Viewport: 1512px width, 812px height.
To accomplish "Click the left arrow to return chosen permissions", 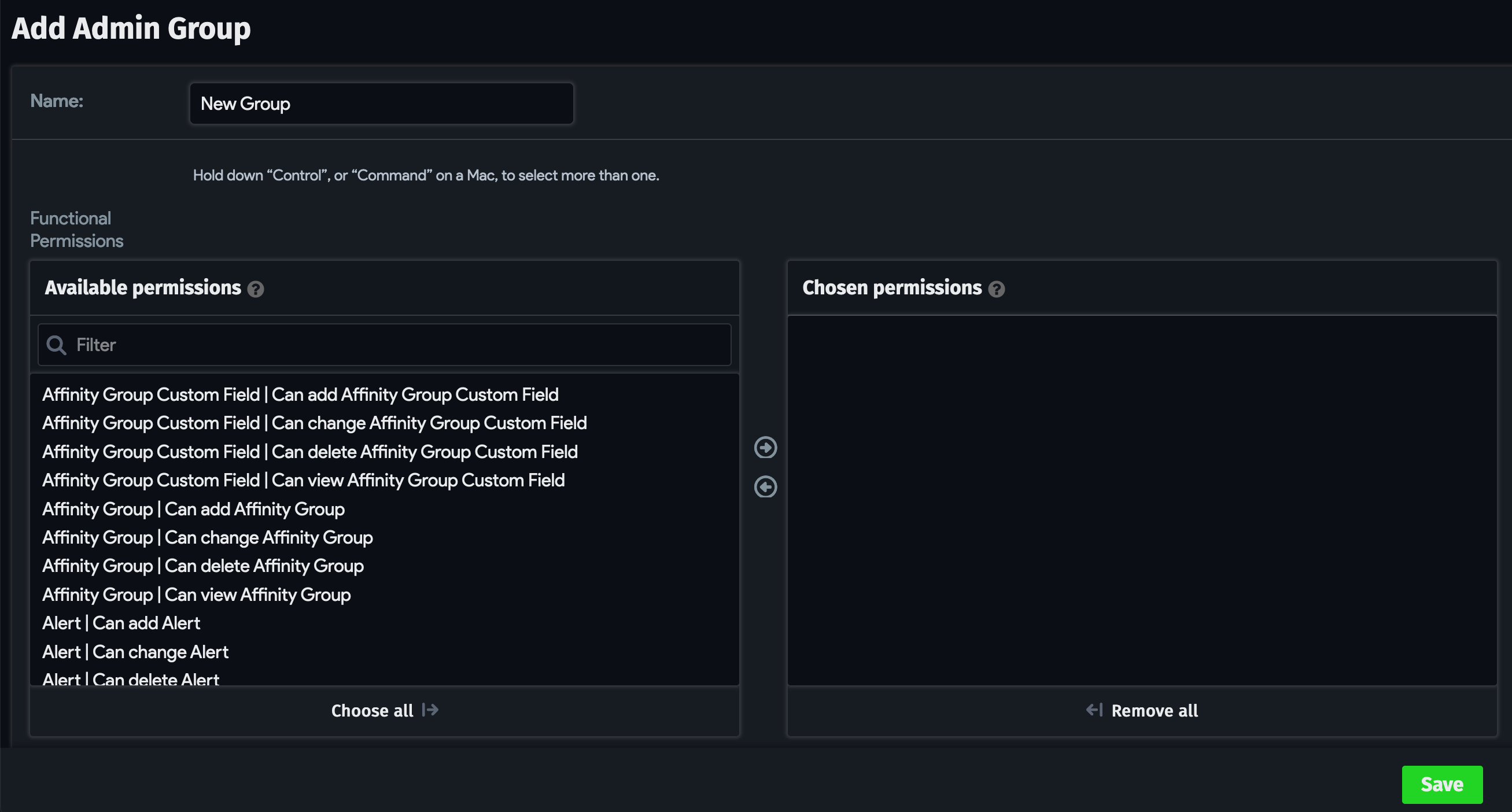I will coord(765,486).
